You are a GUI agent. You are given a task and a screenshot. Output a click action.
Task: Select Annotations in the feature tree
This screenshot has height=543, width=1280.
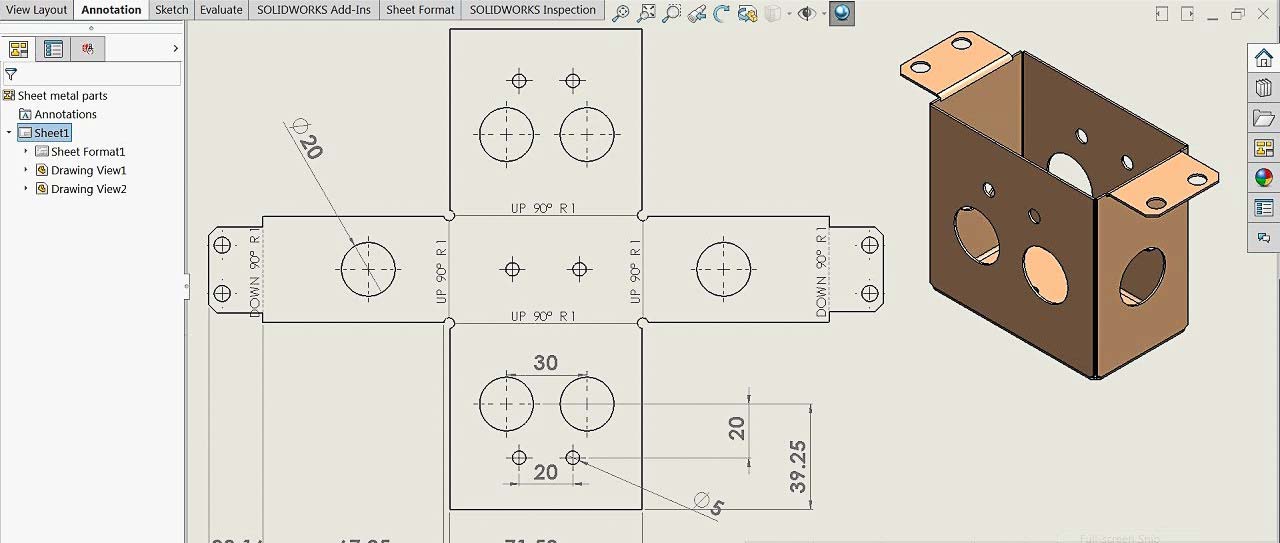65,115
